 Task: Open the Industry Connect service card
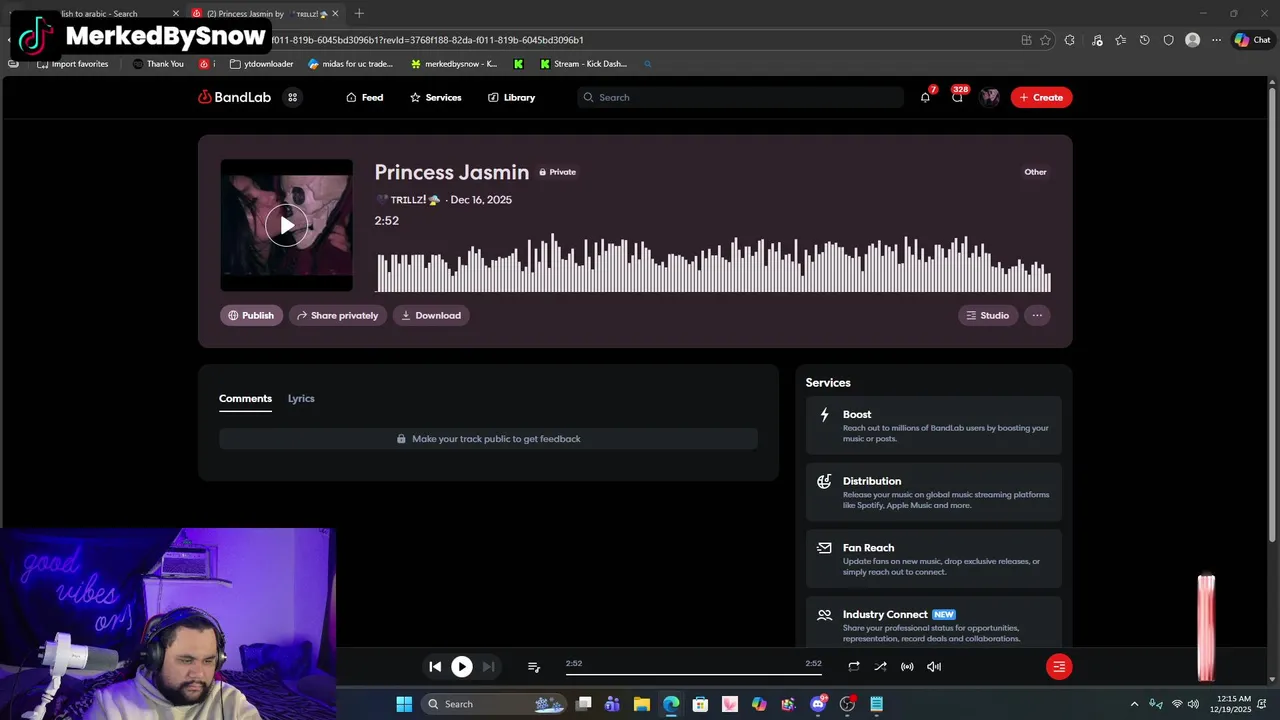pos(934,623)
